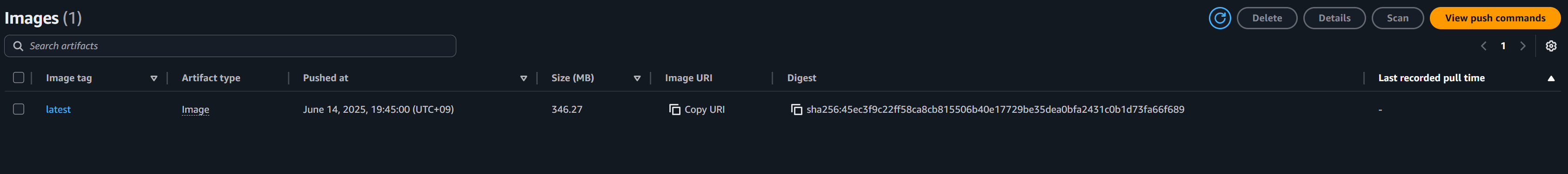Start a Scan of the image
1568x174 pixels.
click(x=1398, y=18)
